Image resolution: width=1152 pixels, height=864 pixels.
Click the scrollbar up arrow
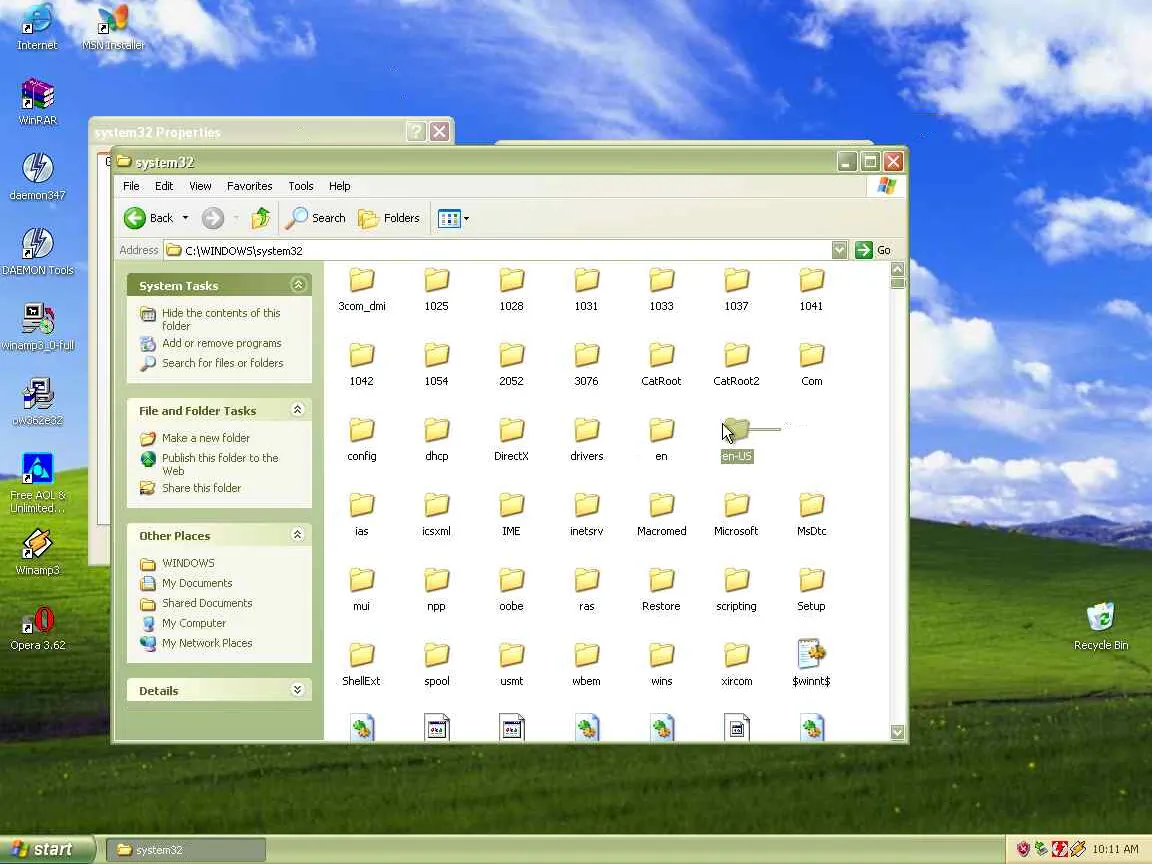[x=897, y=270]
